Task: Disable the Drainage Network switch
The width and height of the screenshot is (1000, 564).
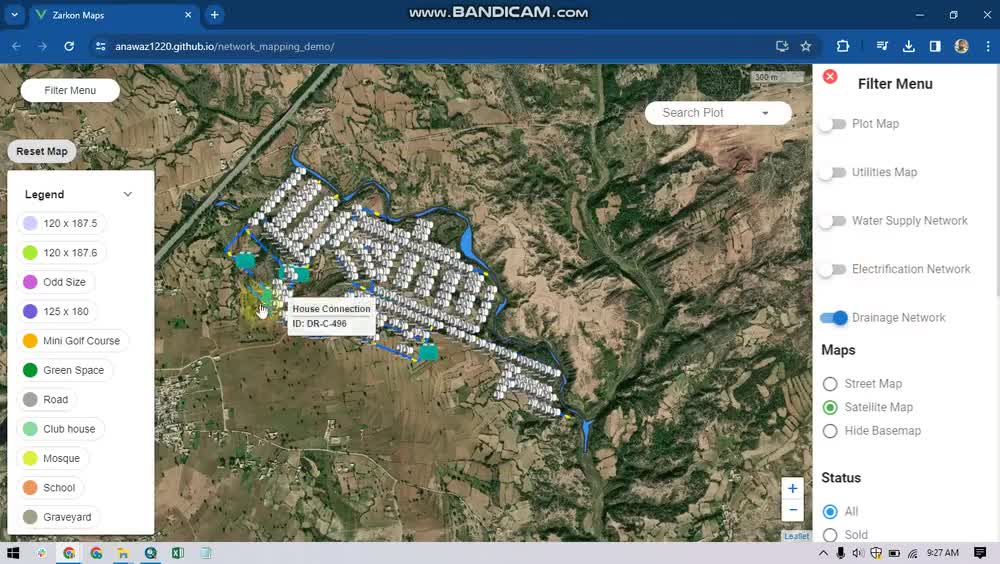Action: (834, 318)
